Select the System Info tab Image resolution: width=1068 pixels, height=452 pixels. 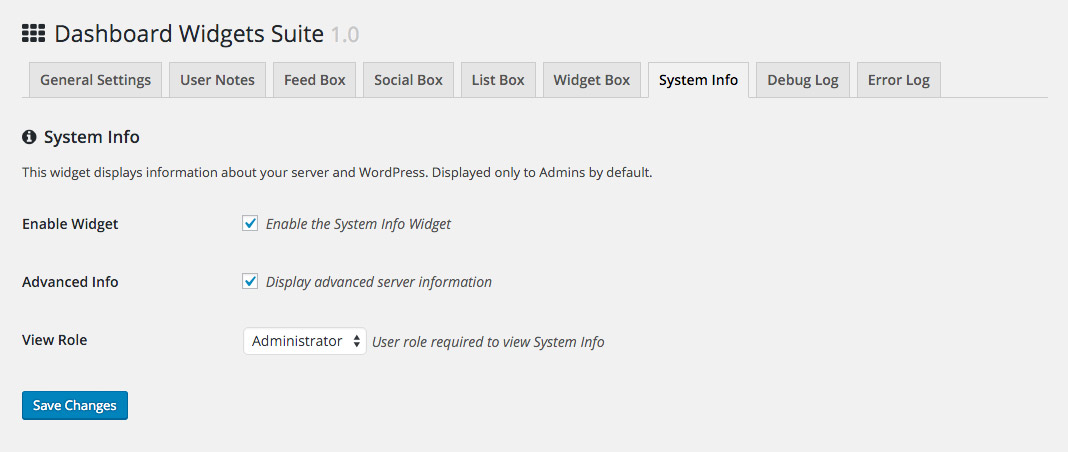pos(698,80)
